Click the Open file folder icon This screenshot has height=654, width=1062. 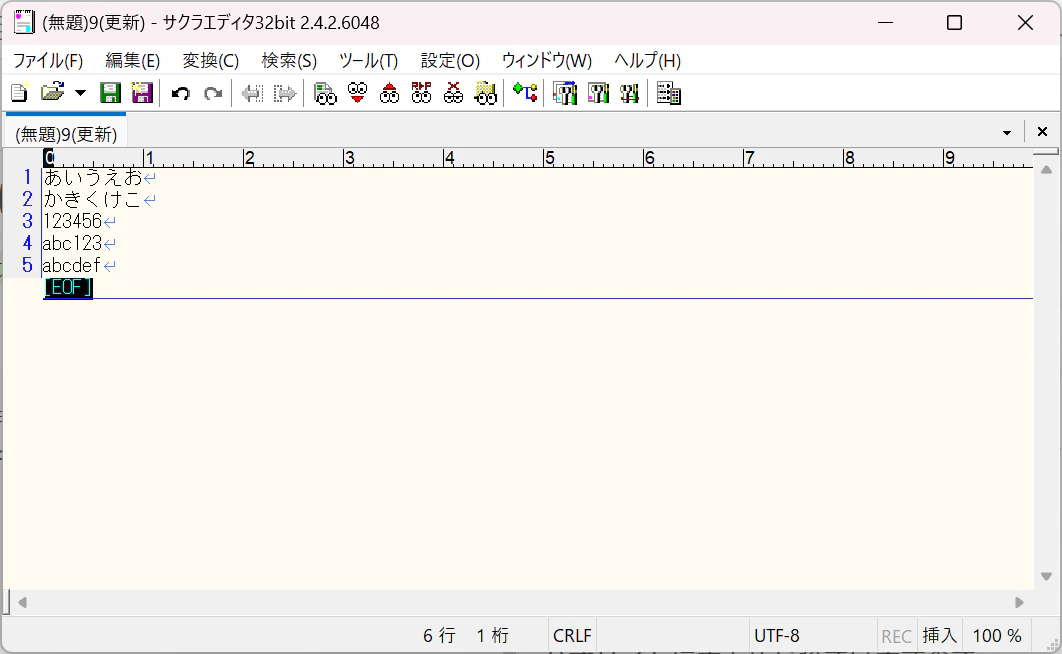point(52,93)
